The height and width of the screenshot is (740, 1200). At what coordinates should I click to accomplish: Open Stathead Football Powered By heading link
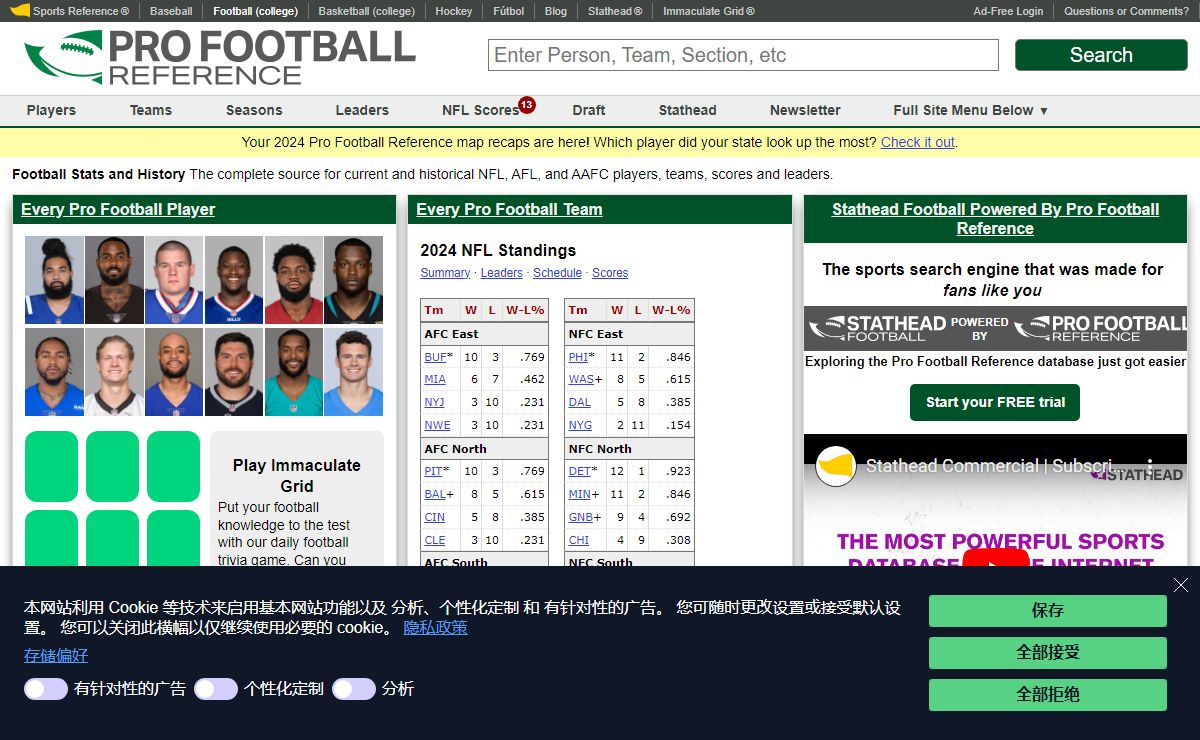pos(995,219)
